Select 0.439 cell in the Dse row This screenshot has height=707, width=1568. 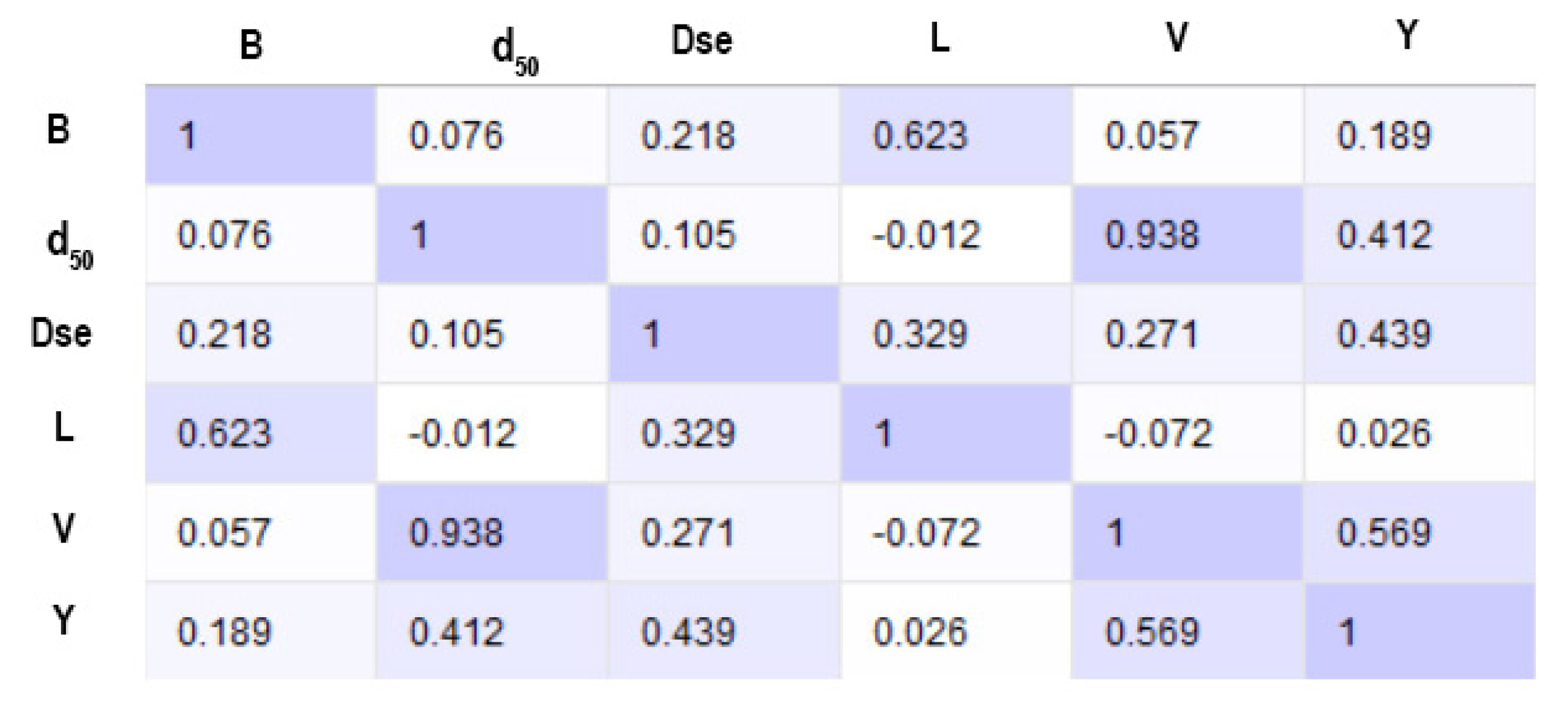click(1384, 334)
